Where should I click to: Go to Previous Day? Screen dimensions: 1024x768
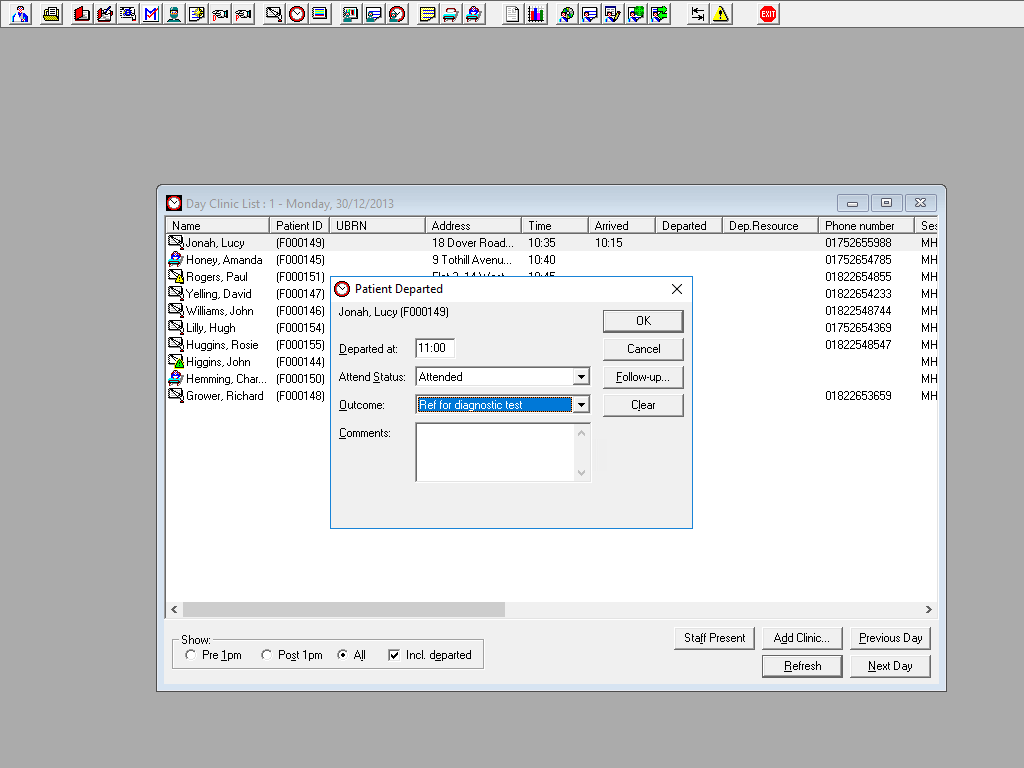890,638
